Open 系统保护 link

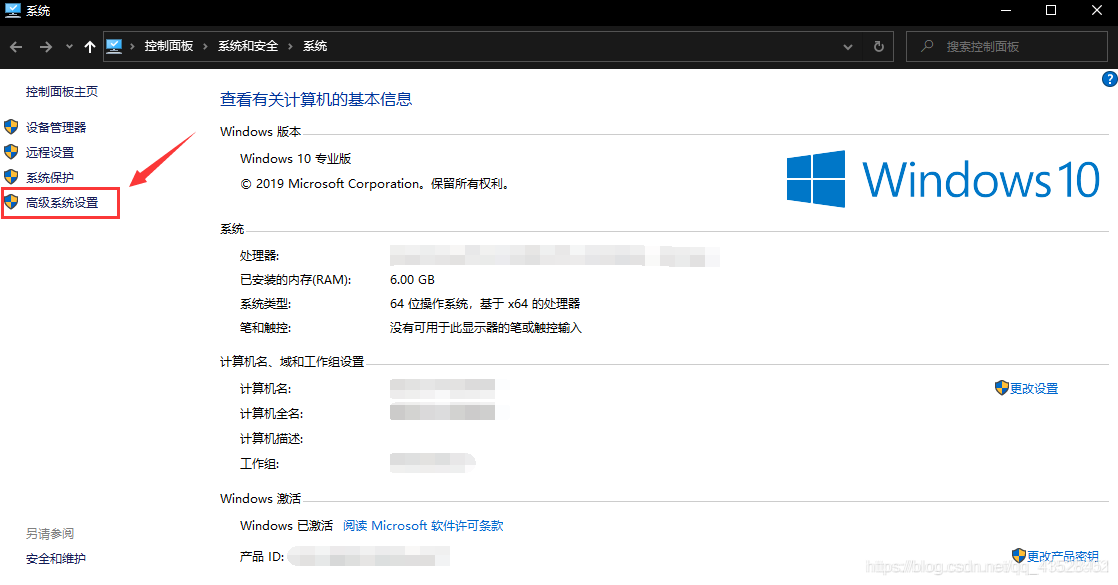point(50,177)
